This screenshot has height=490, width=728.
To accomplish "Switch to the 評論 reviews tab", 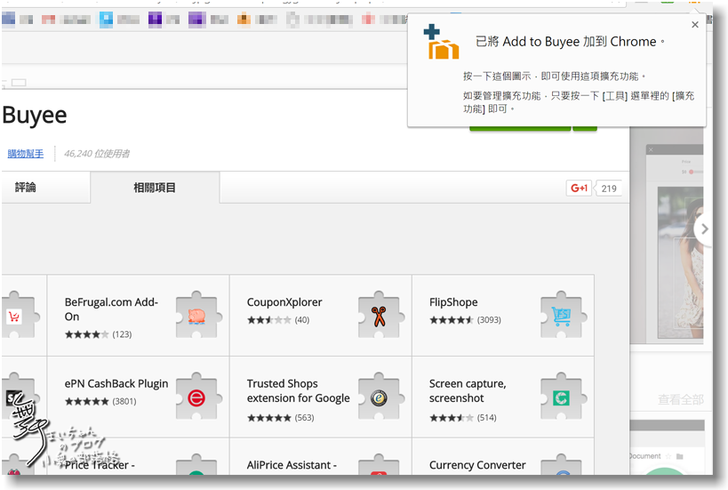I will click(x=26, y=187).
